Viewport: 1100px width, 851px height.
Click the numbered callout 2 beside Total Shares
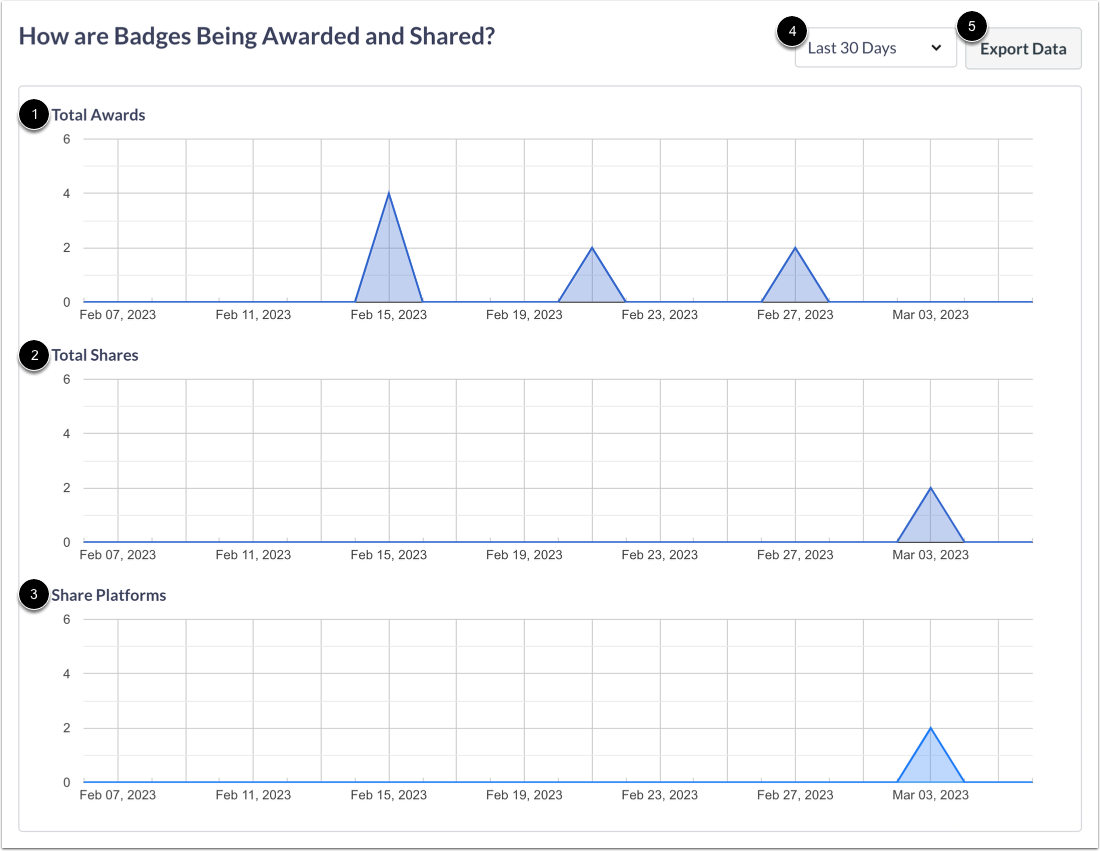click(32, 355)
